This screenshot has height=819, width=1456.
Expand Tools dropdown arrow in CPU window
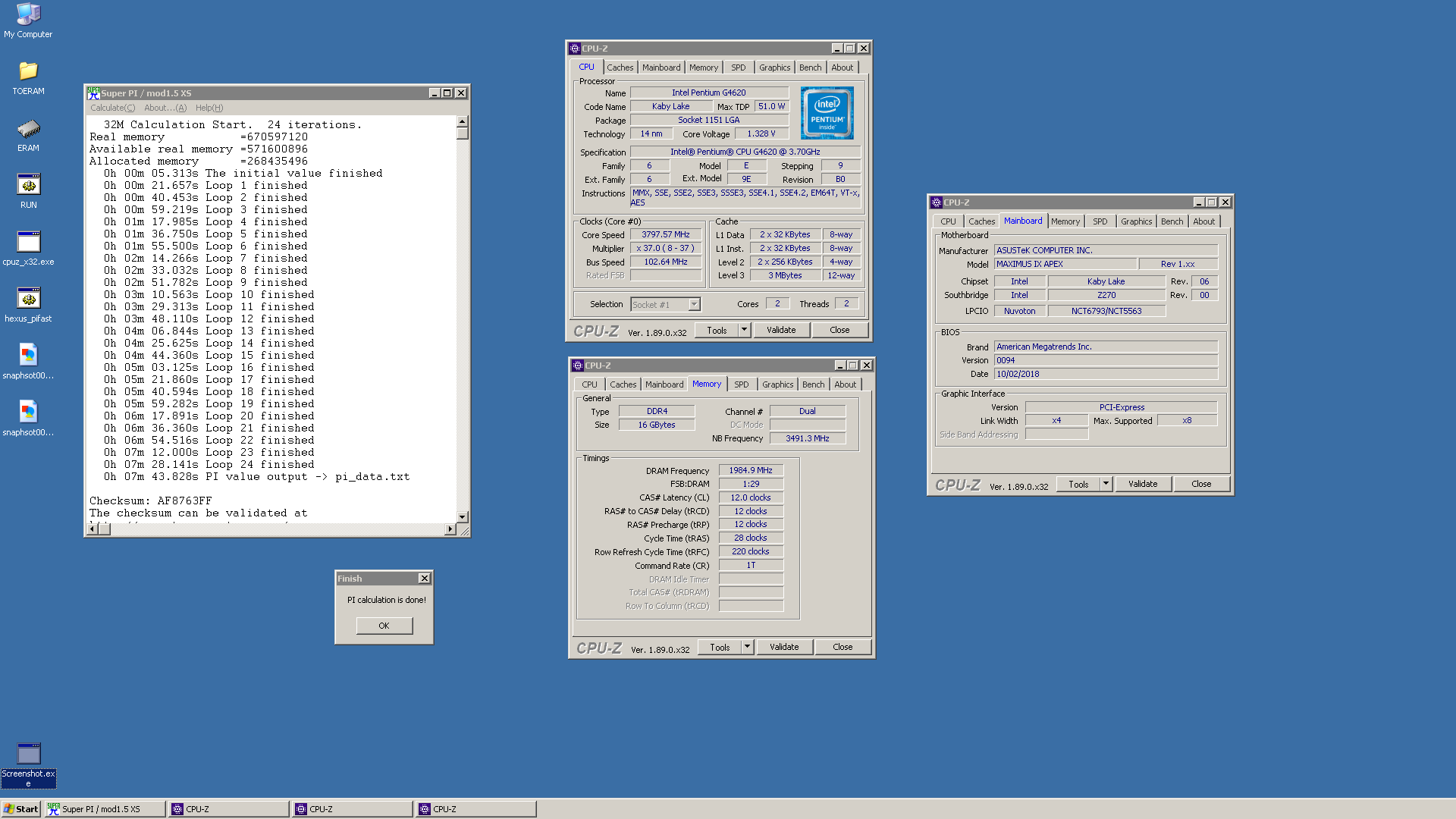coord(745,330)
